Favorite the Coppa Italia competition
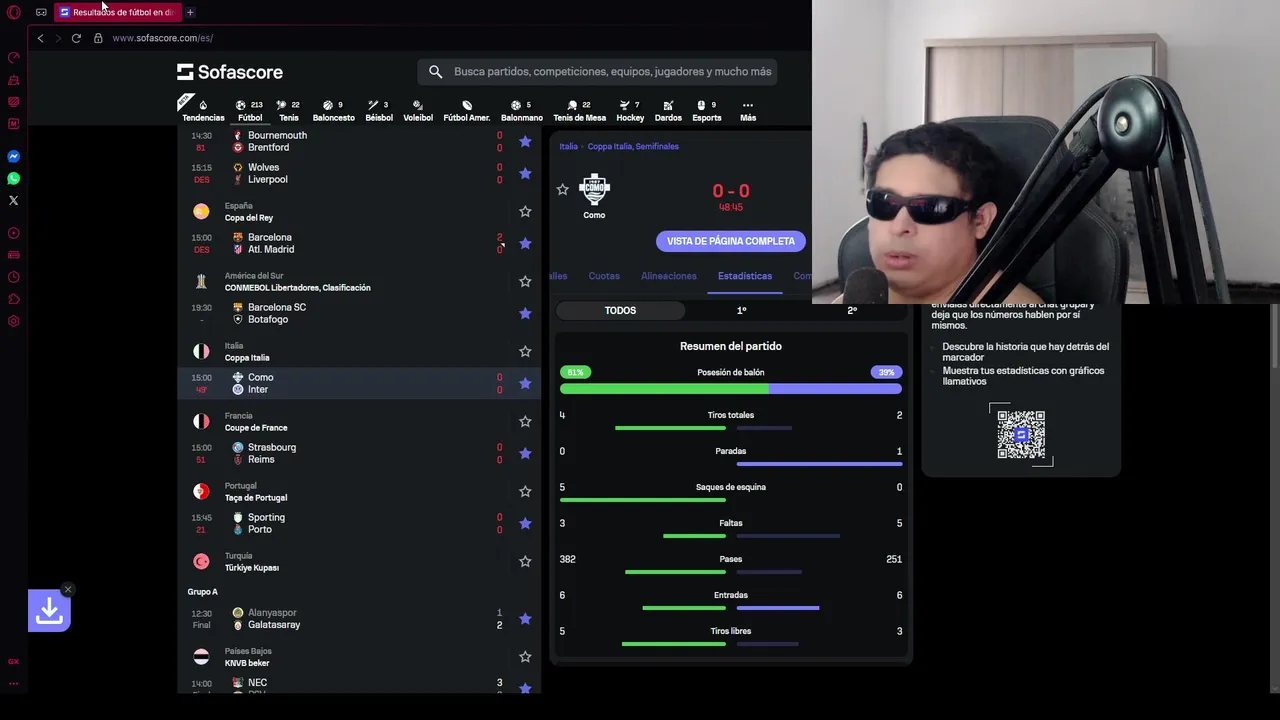The width and height of the screenshot is (1280, 720). (525, 351)
